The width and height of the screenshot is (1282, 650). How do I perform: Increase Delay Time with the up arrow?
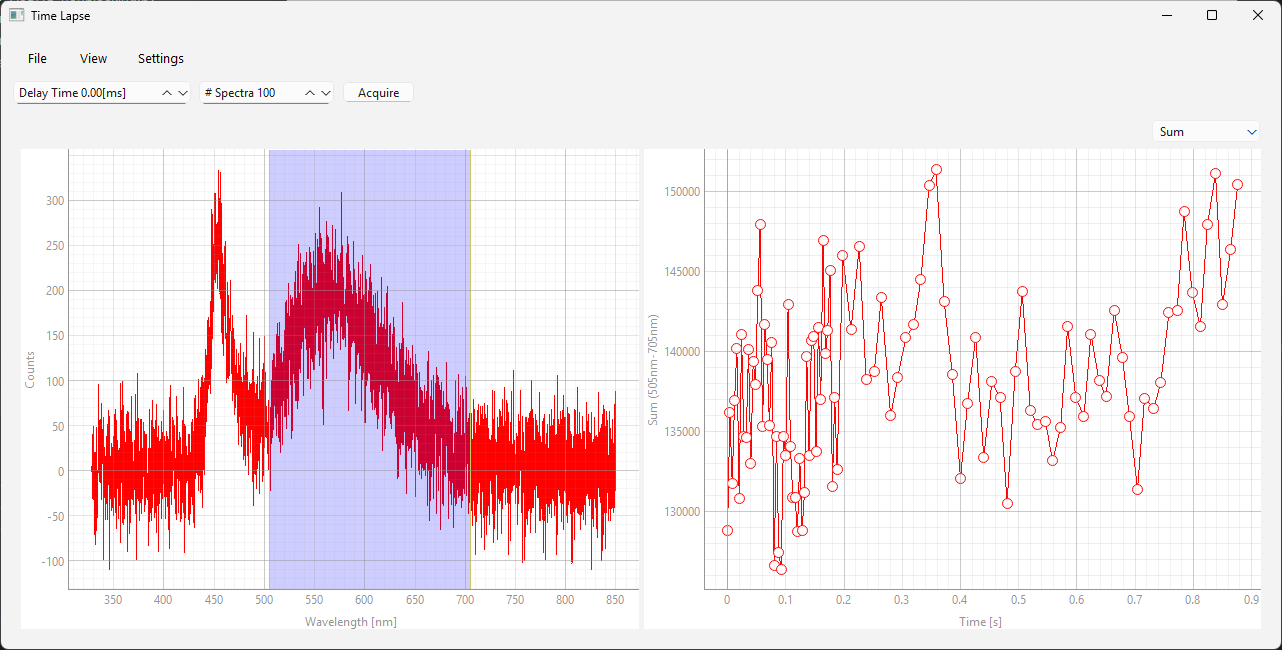click(x=167, y=93)
